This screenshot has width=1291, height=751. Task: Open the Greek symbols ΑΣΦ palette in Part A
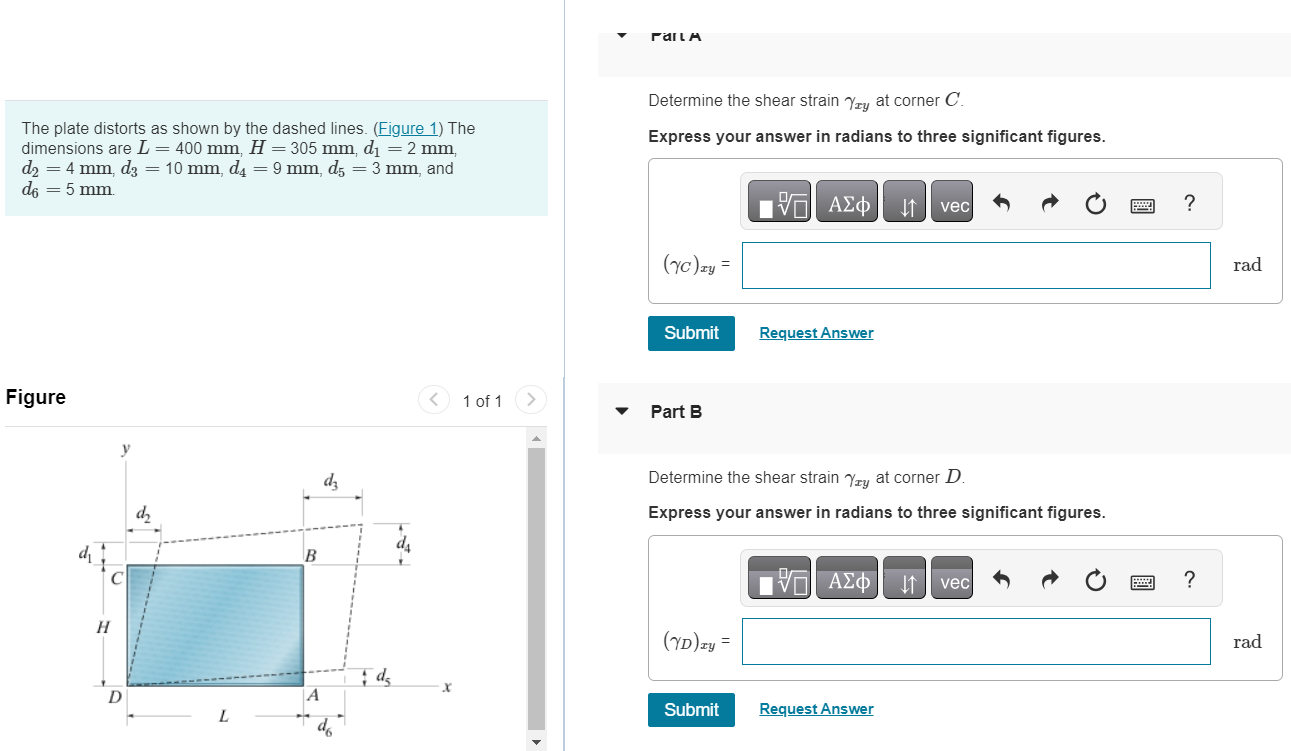pyautogui.click(x=846, y=200)
